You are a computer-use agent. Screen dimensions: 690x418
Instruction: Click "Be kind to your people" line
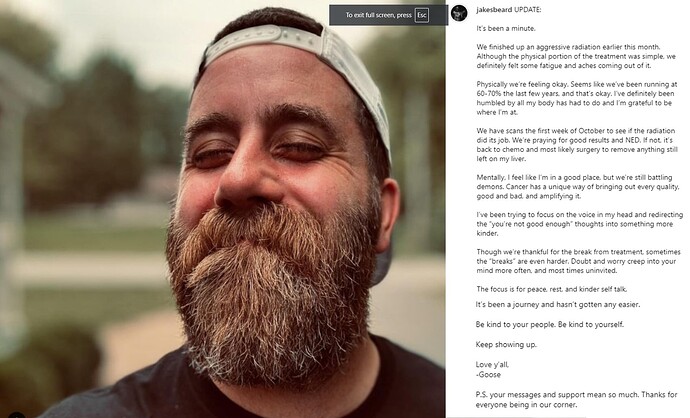[549, 325]
